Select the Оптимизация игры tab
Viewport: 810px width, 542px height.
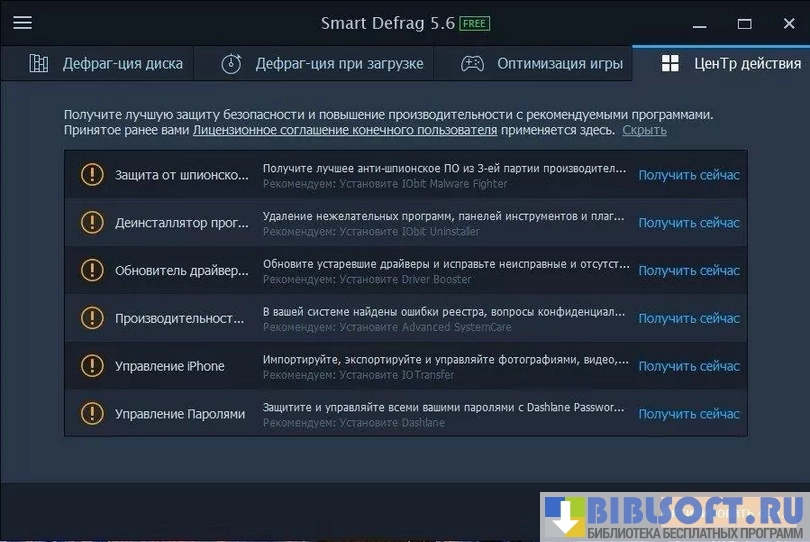click(x=541, y=64)
